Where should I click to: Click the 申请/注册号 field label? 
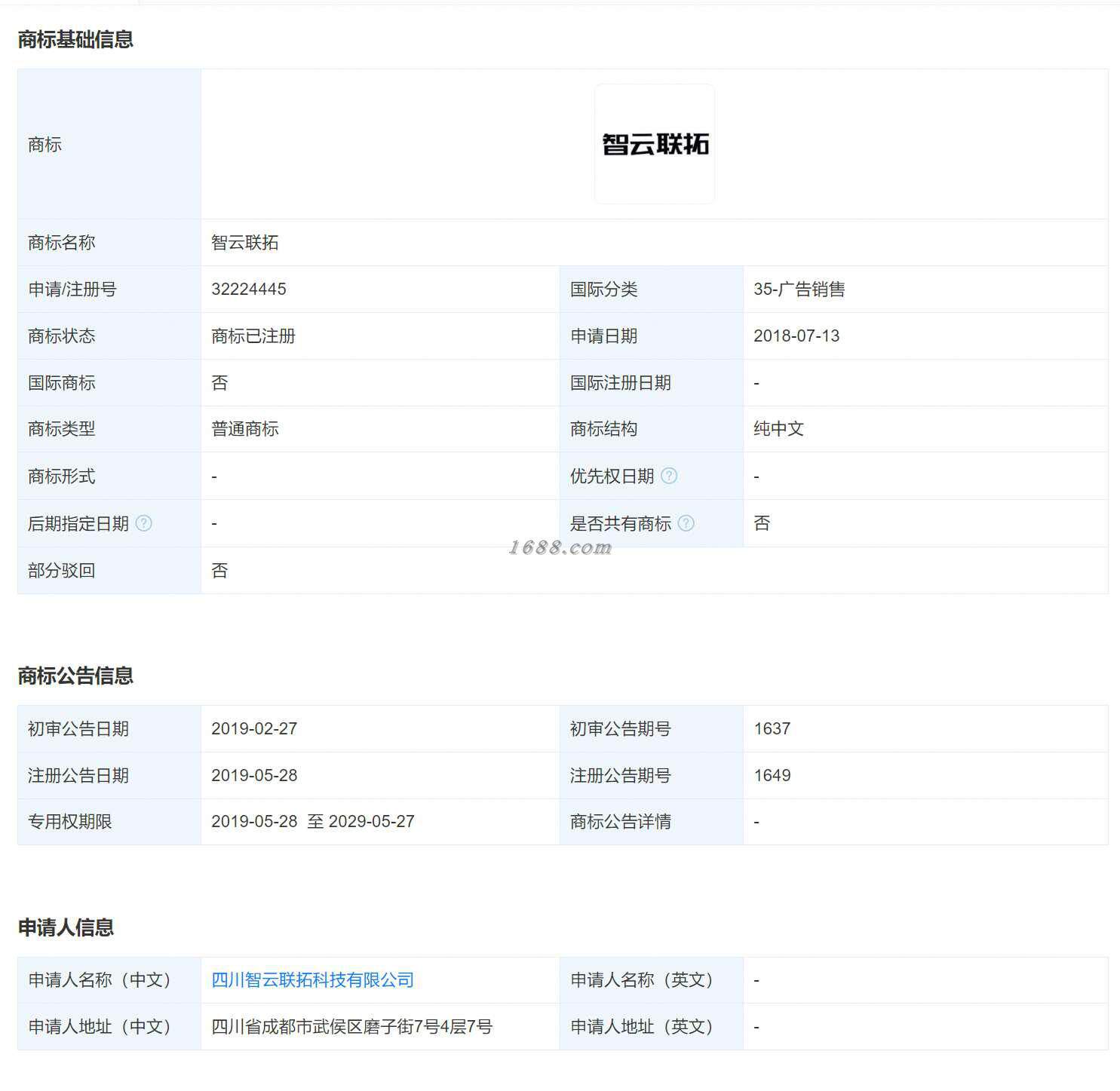tap(72, 289)
